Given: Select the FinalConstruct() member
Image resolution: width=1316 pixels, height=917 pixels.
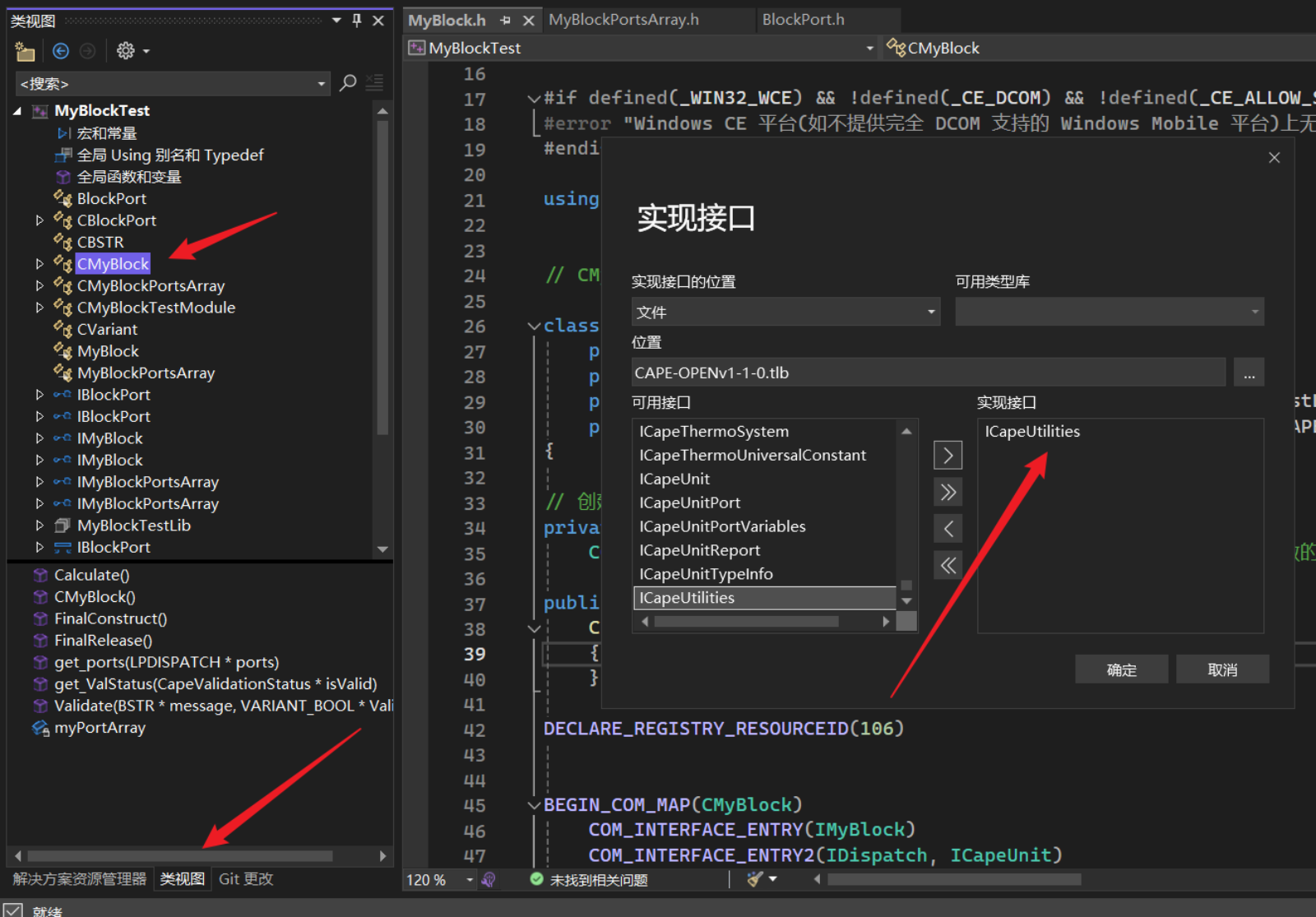Looking at the screenshot, I should (x=110, y=618).
